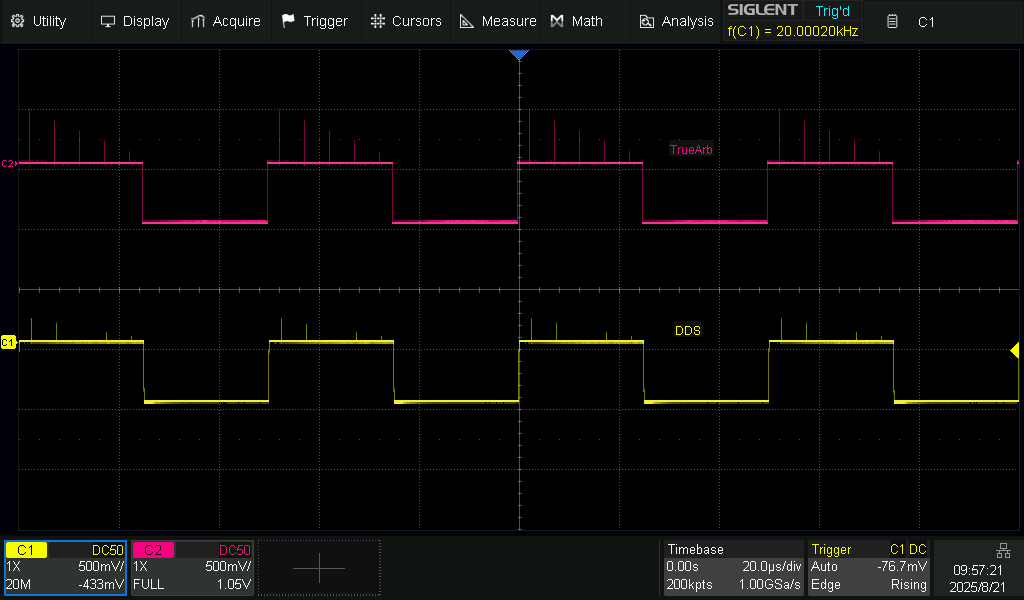Expand the Timebase settings box
Viewport: 1024px width, 600px height.
[733, 567]
